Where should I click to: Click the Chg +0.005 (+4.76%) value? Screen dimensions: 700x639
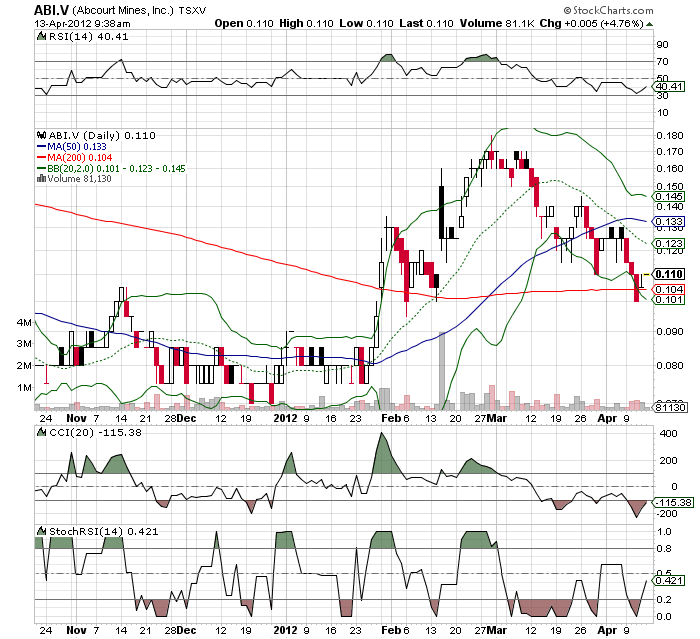pyautogui.click(x=592, y=23)
